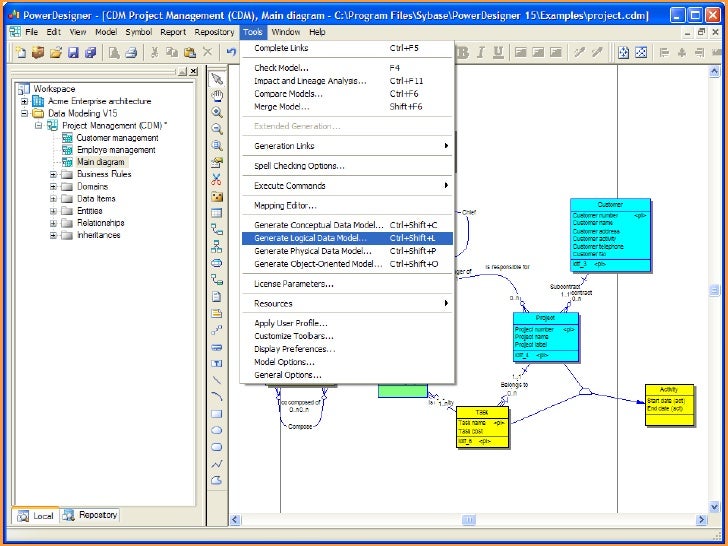
Task: Select the Note tool in palette
Action: tap(217, 313)
